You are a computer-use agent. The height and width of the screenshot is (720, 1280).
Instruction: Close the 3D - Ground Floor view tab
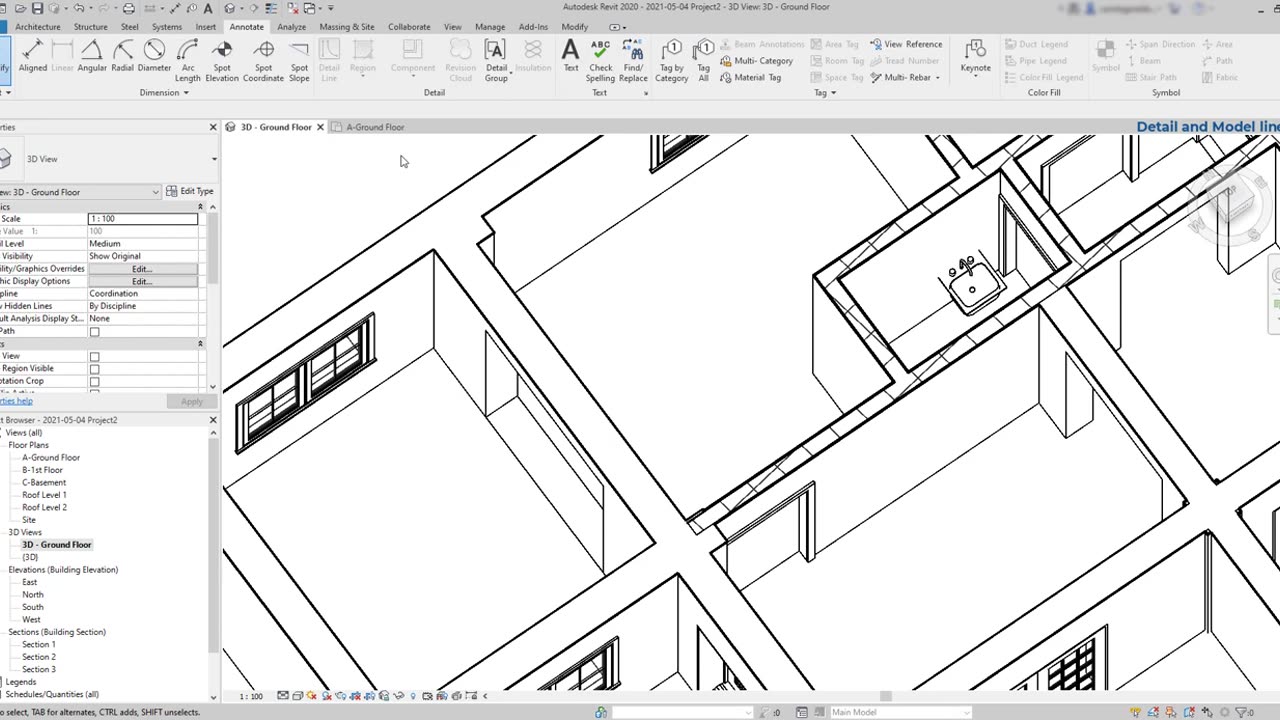click(320, 127)
